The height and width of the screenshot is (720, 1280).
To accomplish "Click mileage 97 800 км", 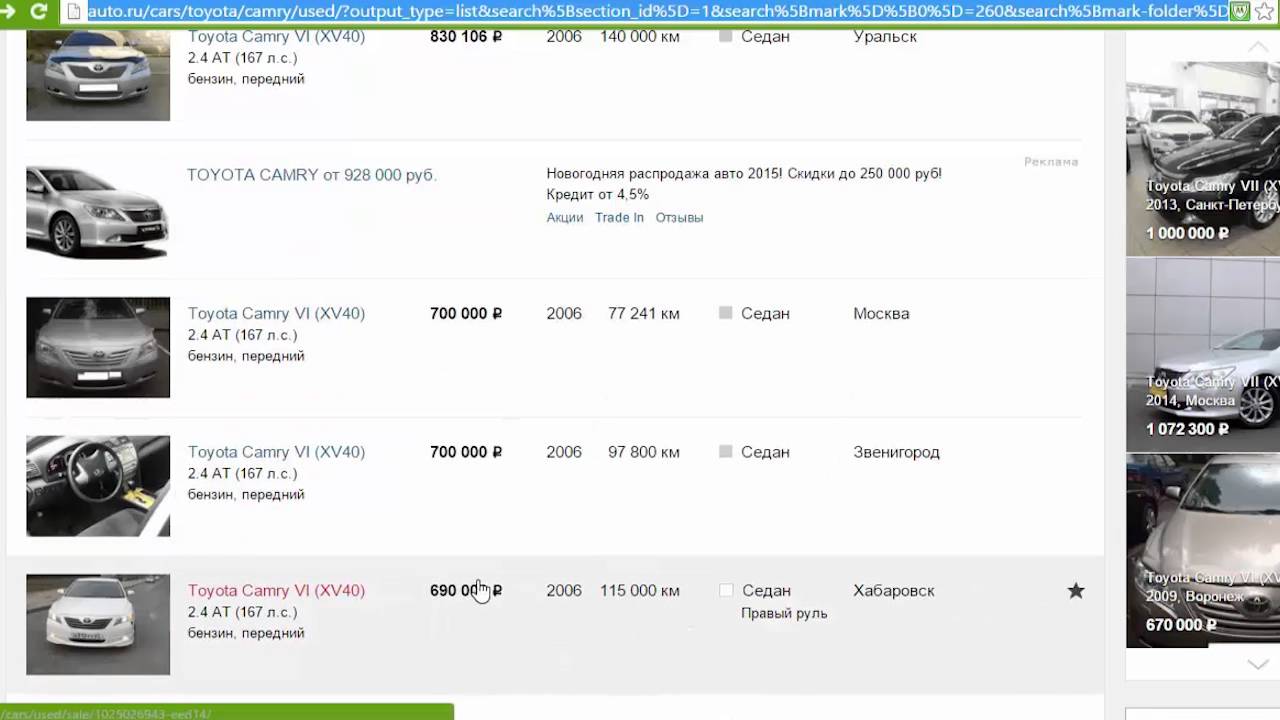I will pos(644,452).
